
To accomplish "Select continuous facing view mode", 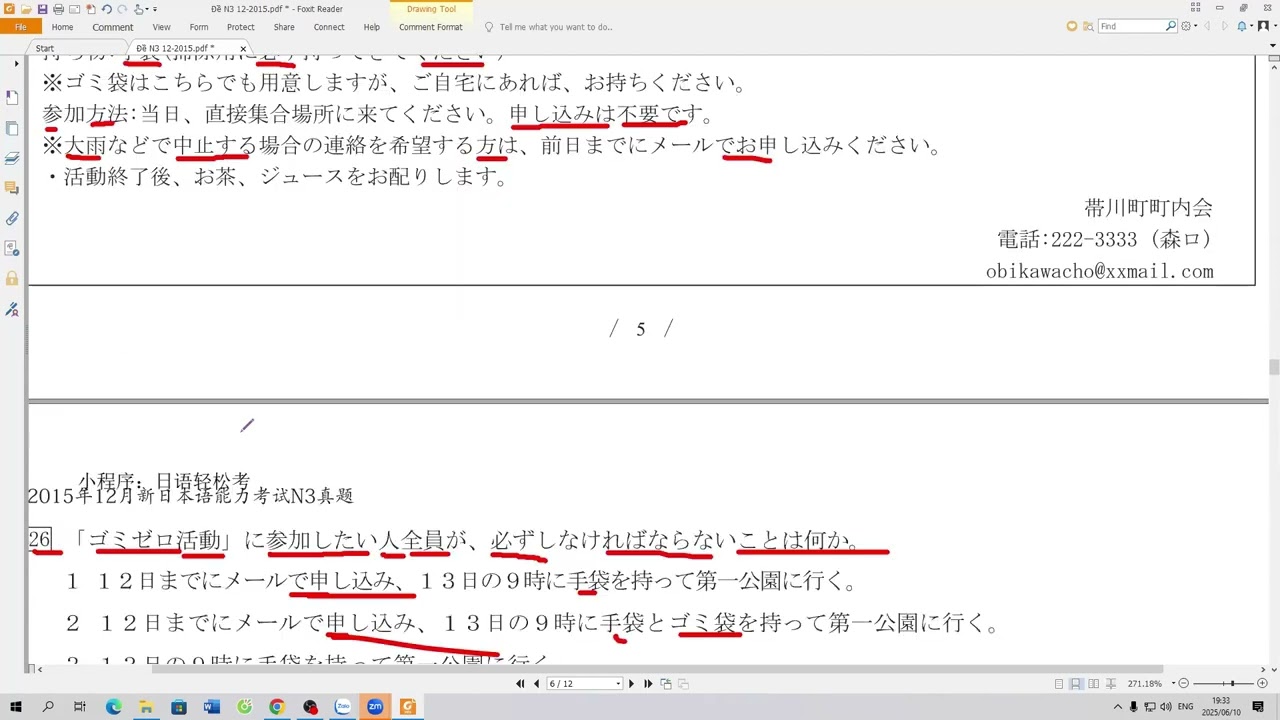I will click(1110, 683).
